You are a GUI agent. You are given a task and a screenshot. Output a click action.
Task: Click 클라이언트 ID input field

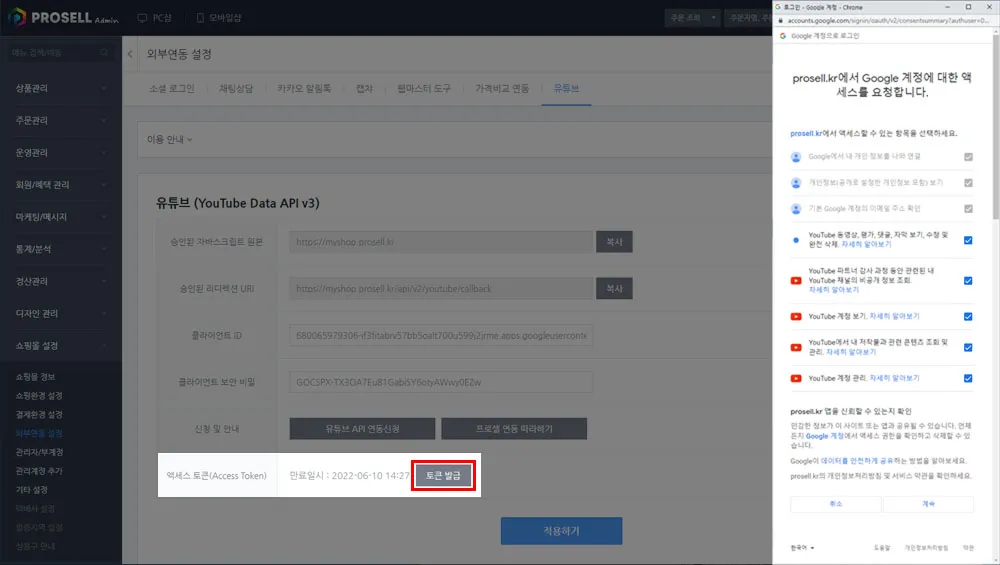441,335
